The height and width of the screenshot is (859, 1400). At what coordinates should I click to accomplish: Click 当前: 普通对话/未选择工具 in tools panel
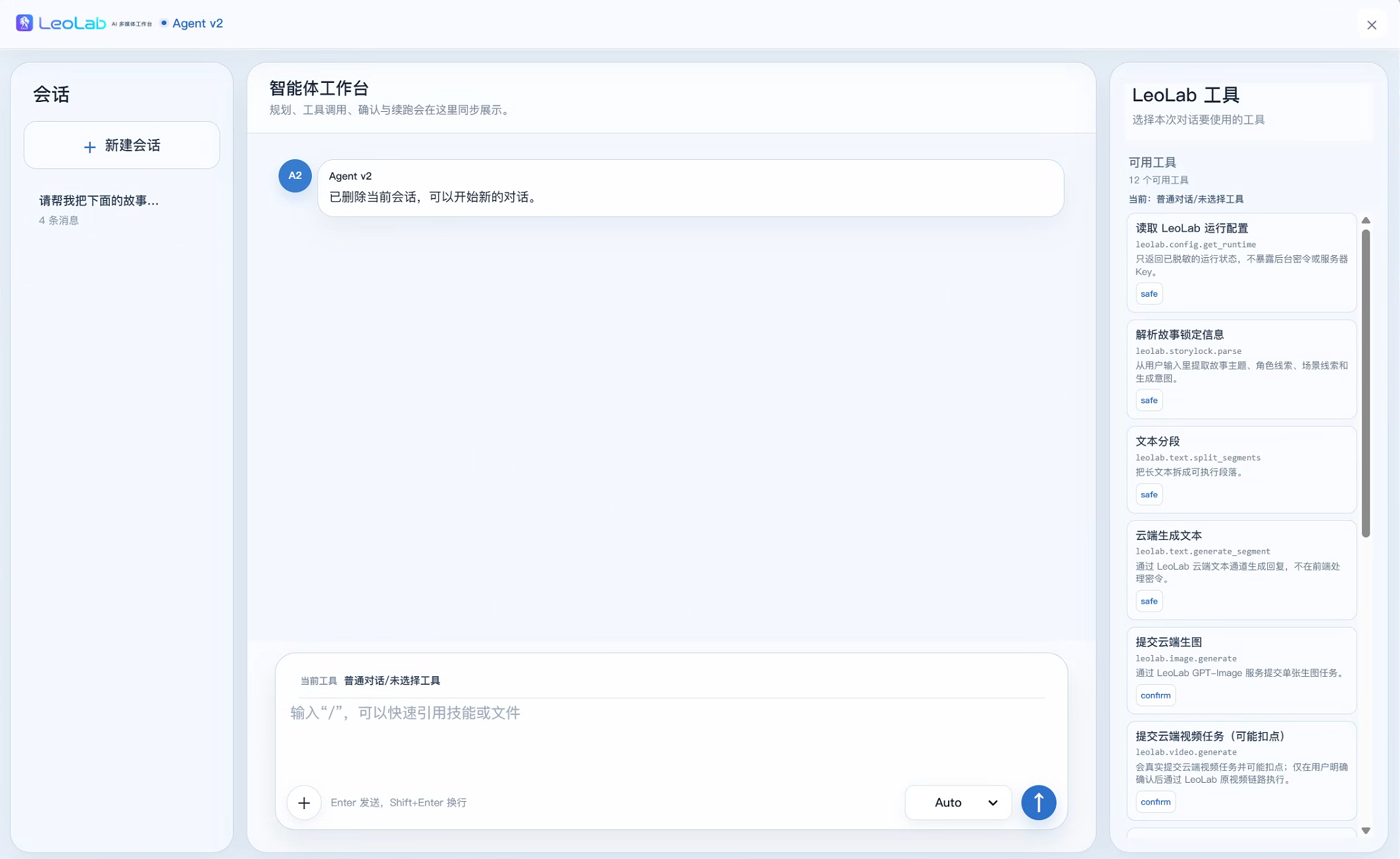tap(1186, 199)
